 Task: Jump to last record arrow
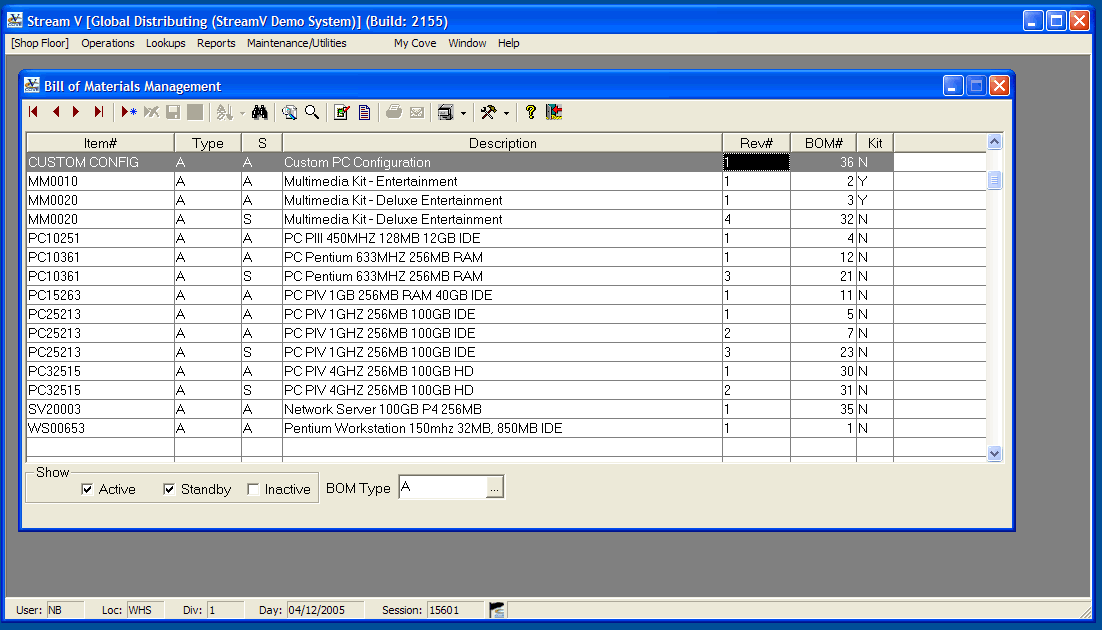(99, 112)
